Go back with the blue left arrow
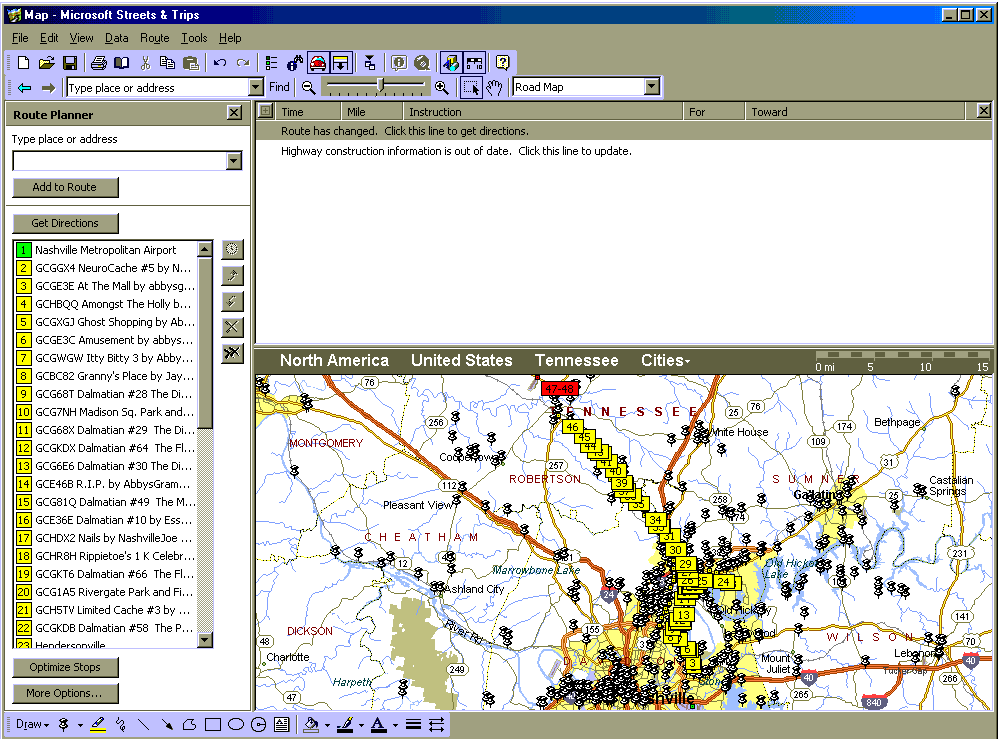Screen dimensions: 998x739 click(24, 87)
